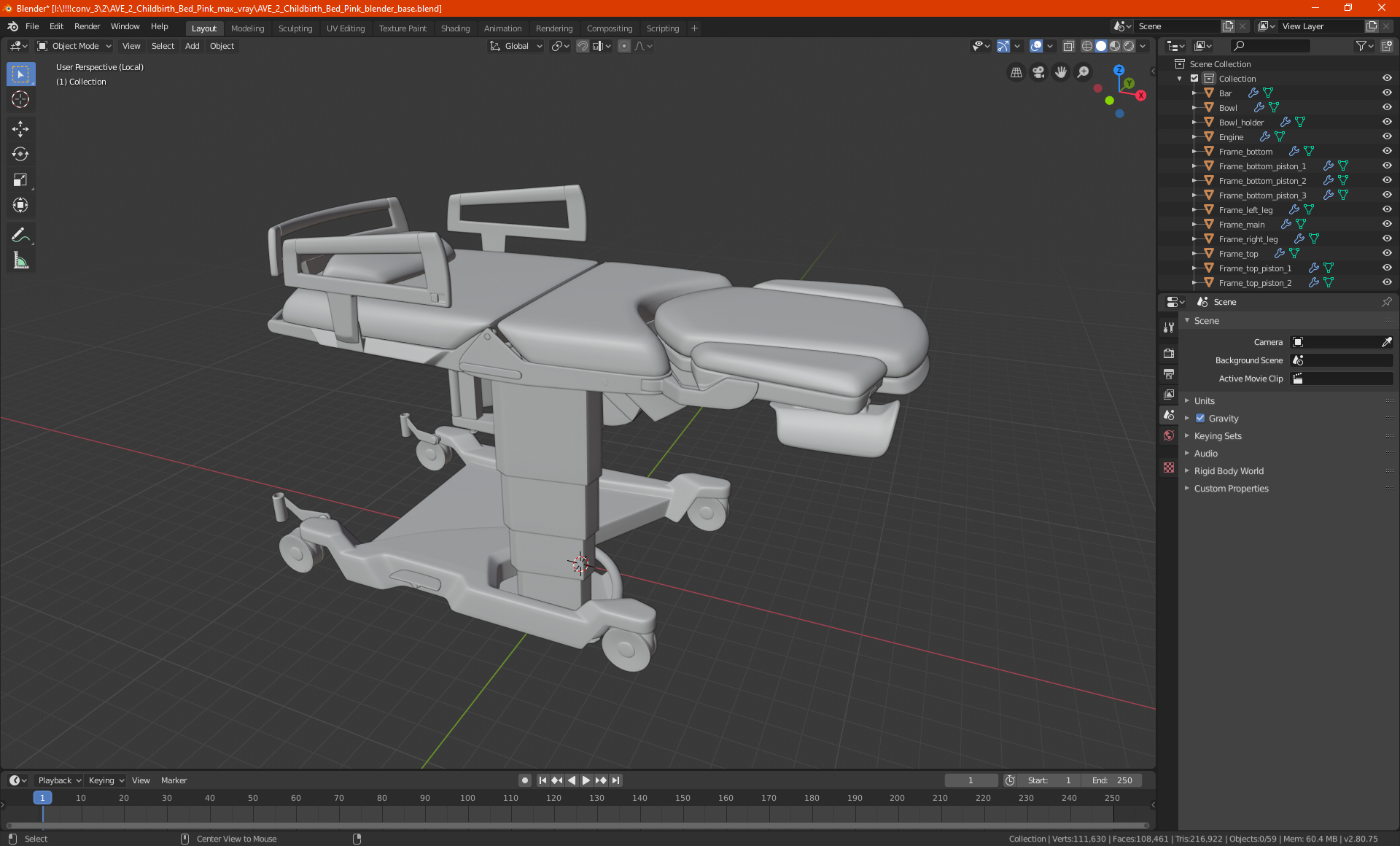Switch to the UV Editing workspace tab
Image resolution: width=1400 pixels, height=846 pixels.
345,28
